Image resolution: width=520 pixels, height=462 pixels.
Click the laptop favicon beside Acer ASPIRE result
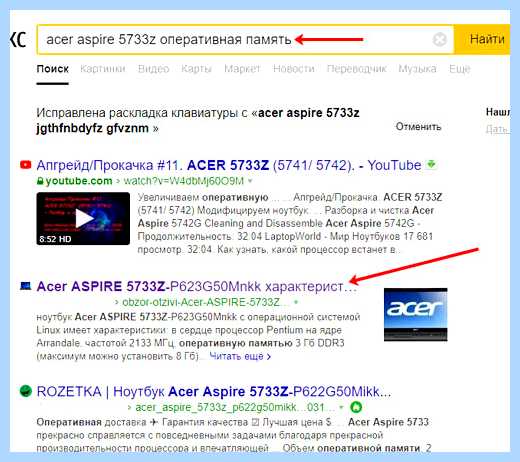[x=26, y=286]
